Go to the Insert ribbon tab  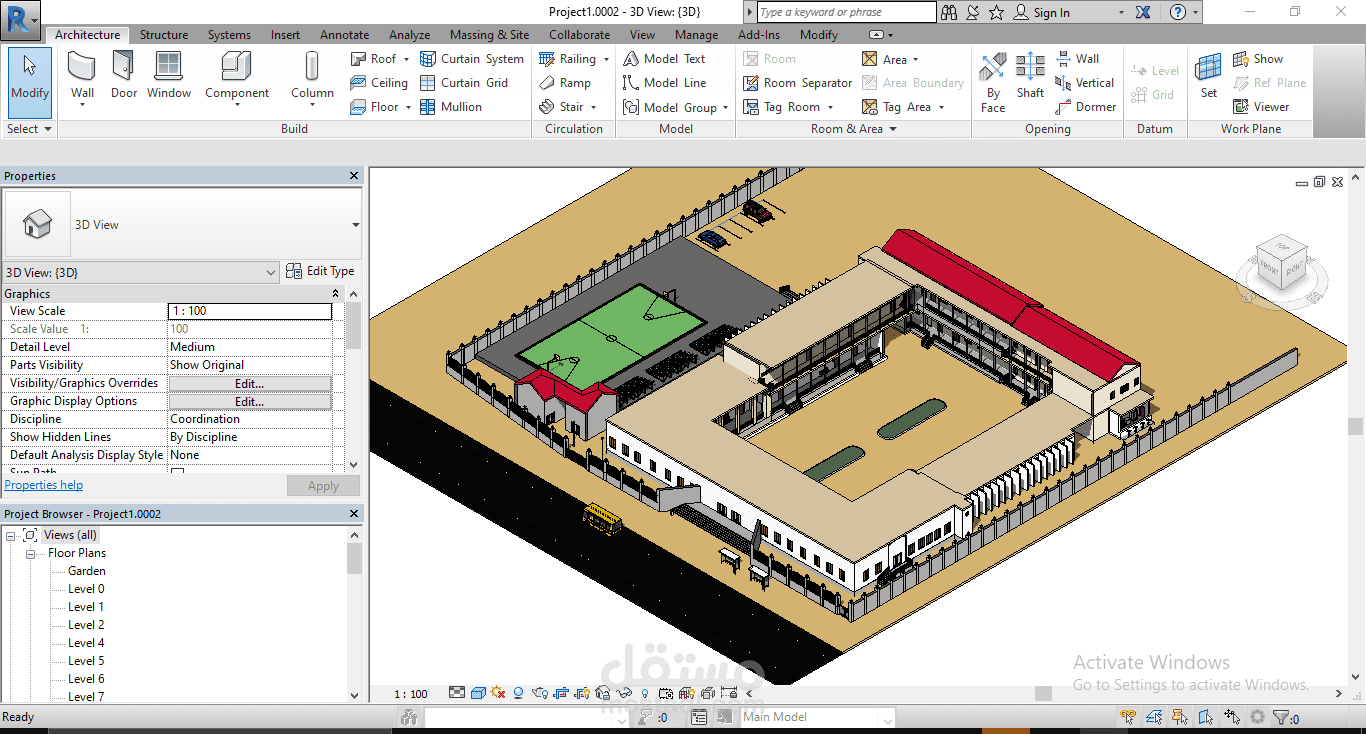point(285,35)
